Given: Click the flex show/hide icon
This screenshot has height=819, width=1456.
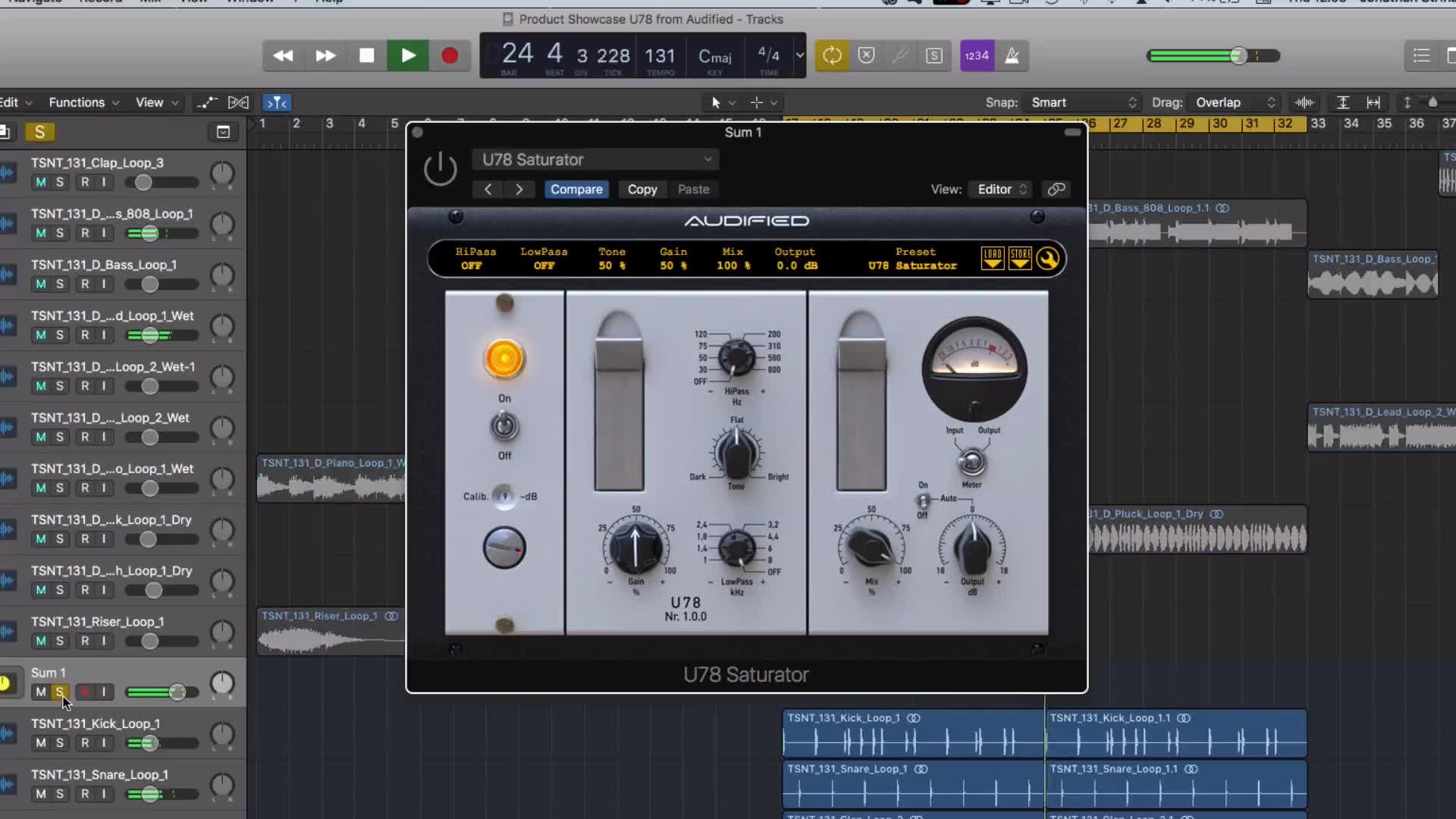Looking at the screenshot, I should pyautogui.click(x=238, y=102).
